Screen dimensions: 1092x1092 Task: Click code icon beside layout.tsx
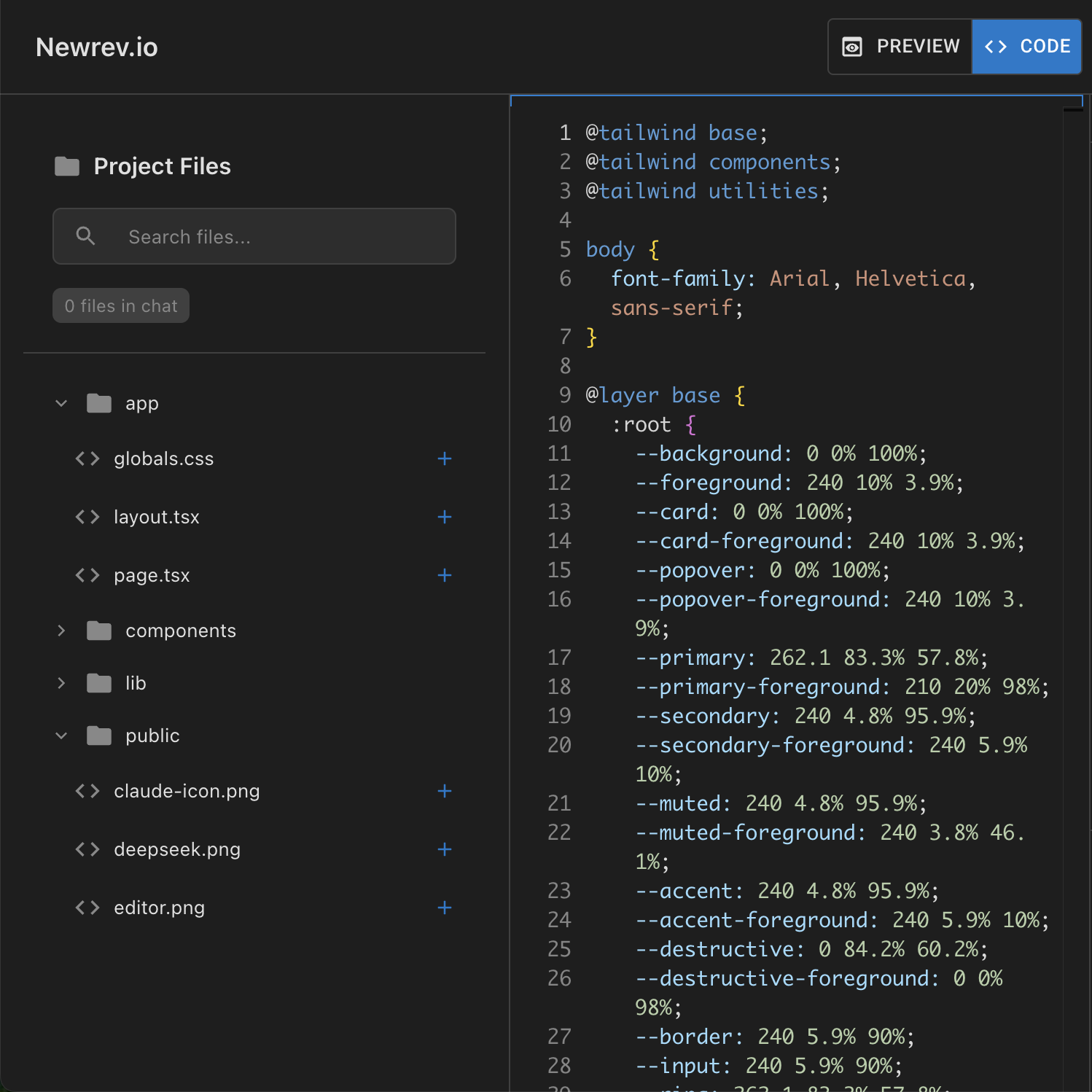coord(87,517)
